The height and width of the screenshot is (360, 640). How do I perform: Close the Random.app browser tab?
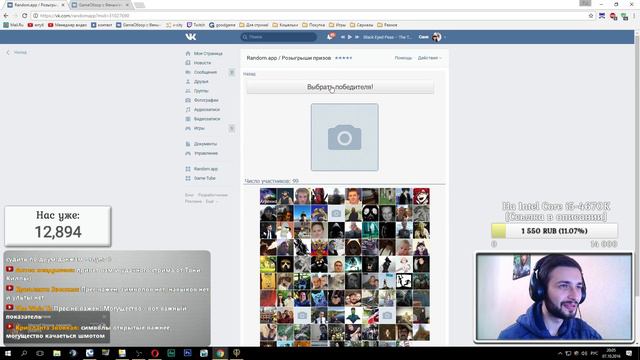63,5
